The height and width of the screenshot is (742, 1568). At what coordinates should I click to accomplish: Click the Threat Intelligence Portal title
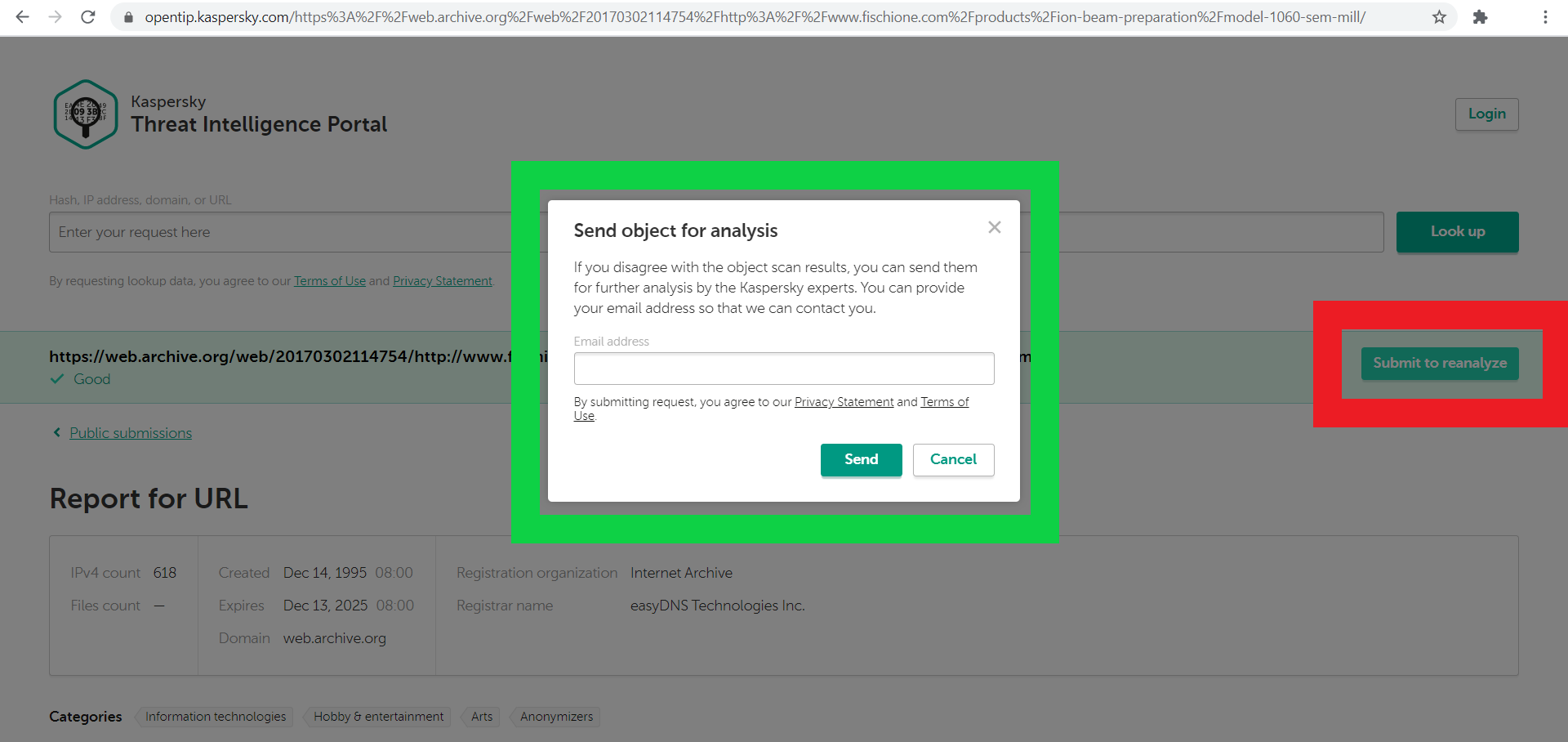click(259, 124)
